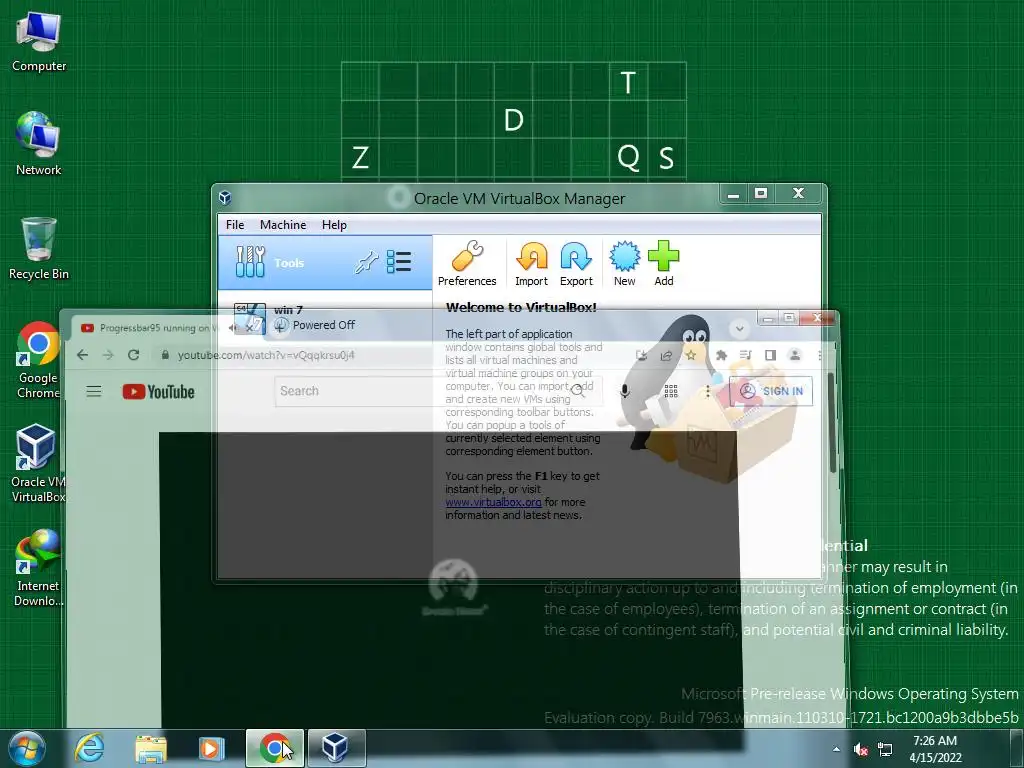This screenshot has width=1024, height=768.
Task: Click the pin icon beside Tools
Action: point(366,263)
